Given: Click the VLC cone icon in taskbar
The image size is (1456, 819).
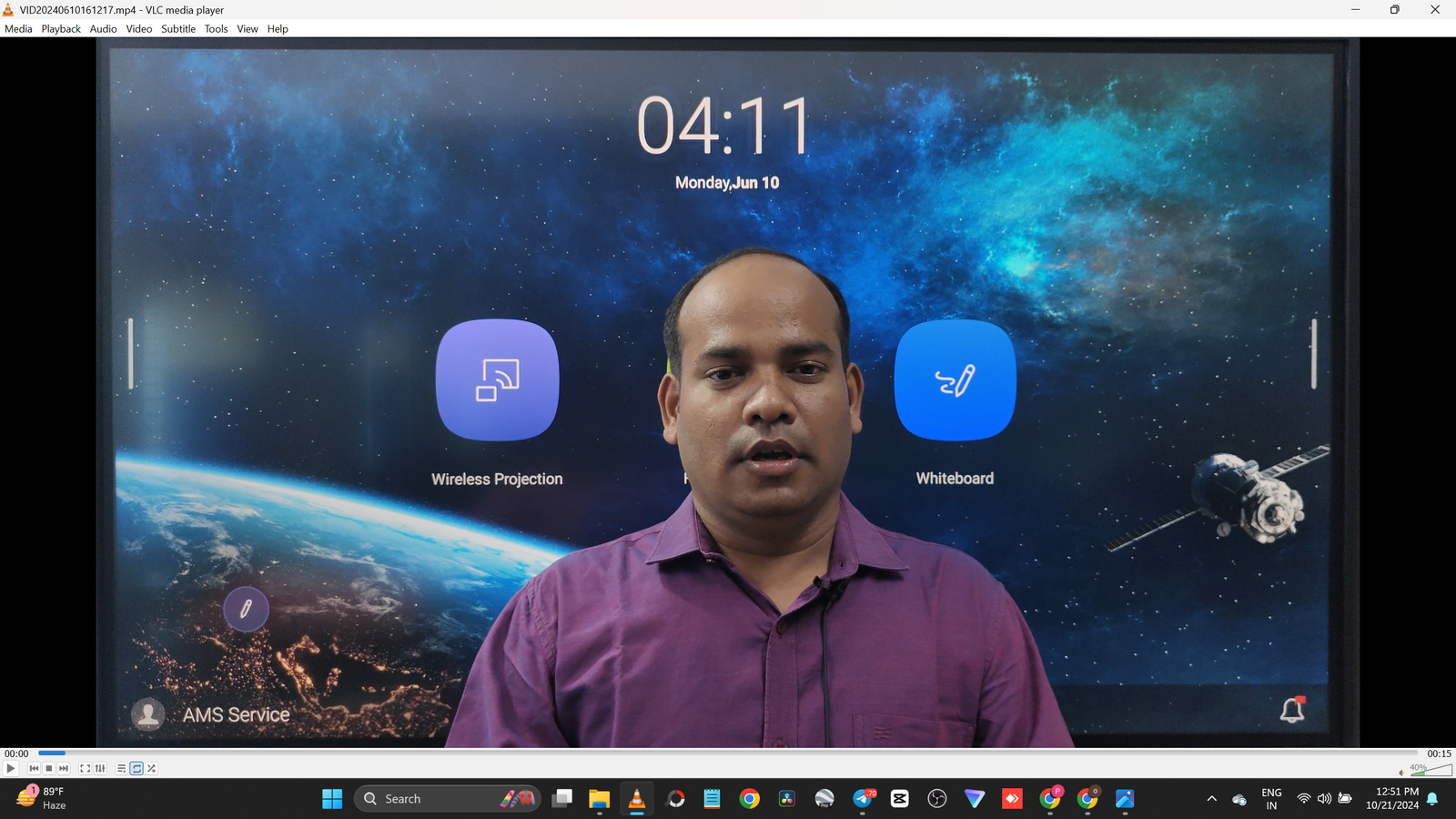Looking at the screenshot, I should pos(637,799).
